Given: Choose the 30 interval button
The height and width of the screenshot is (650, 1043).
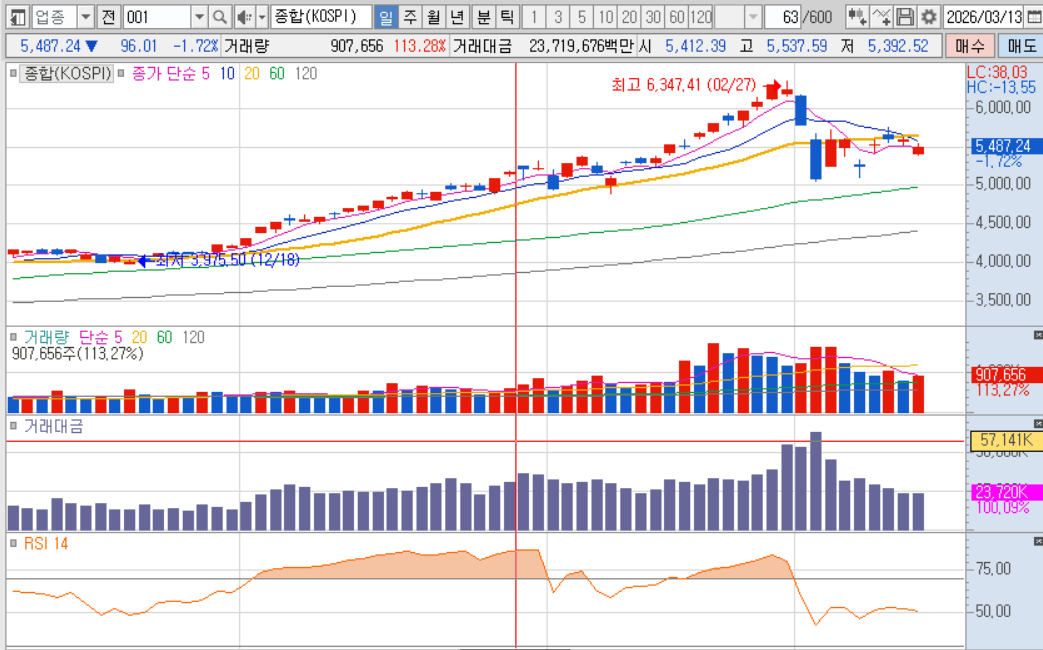Looking at the screenshot, I should tap(653, 17).
